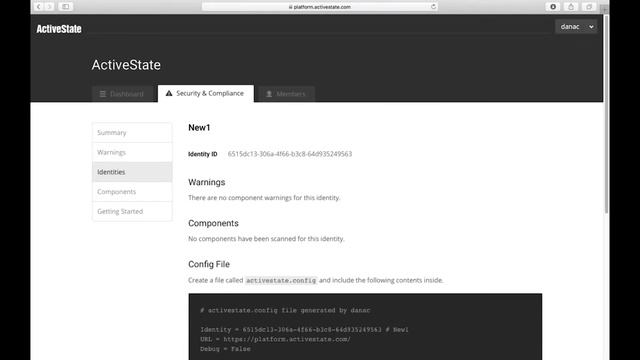The image size is (640, 360).
Task: Click the Config File section heading
Action: [209, 264]
